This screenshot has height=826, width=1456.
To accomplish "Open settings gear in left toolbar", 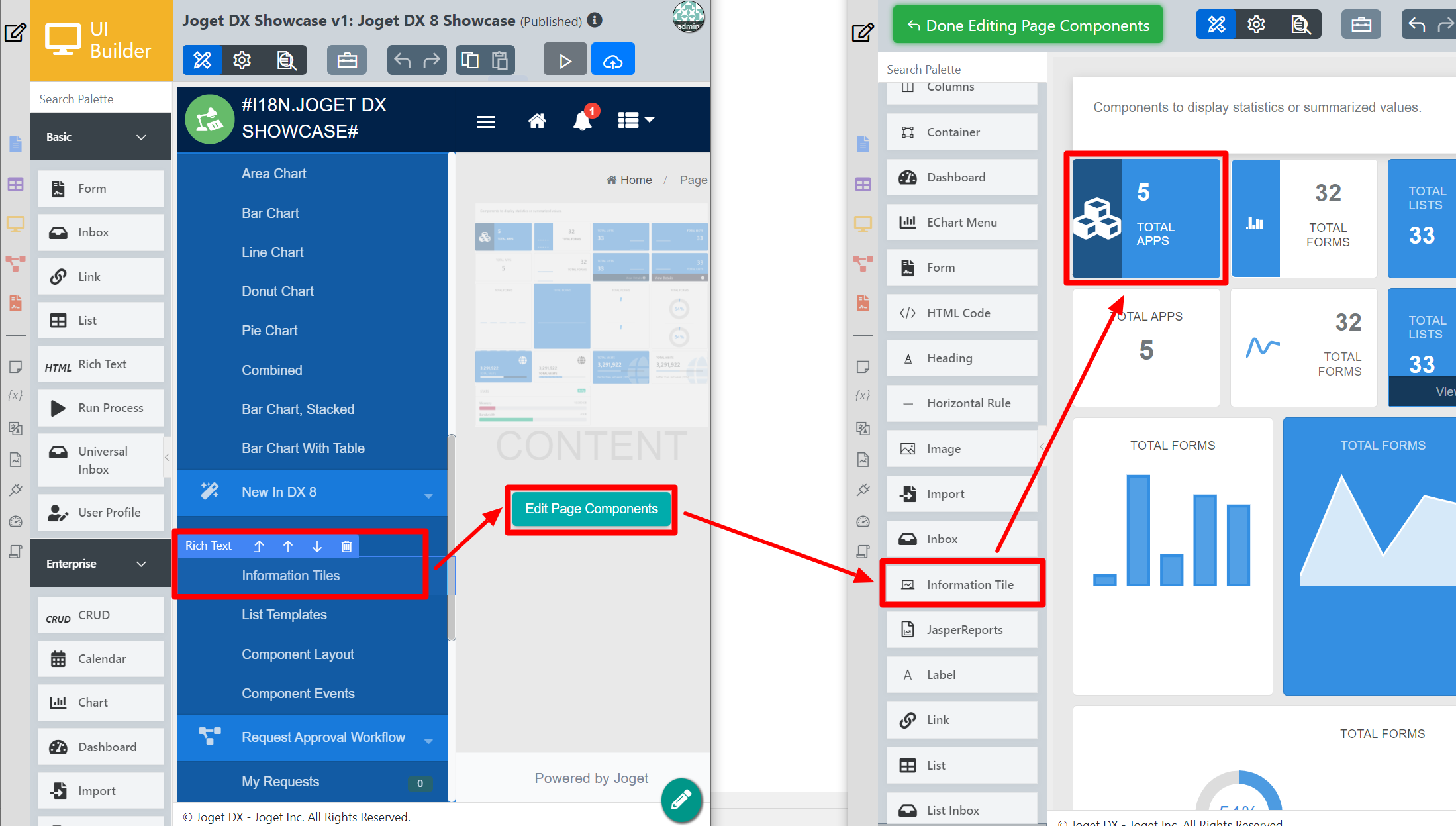I will pyautogui.click(x=242, y=60).
